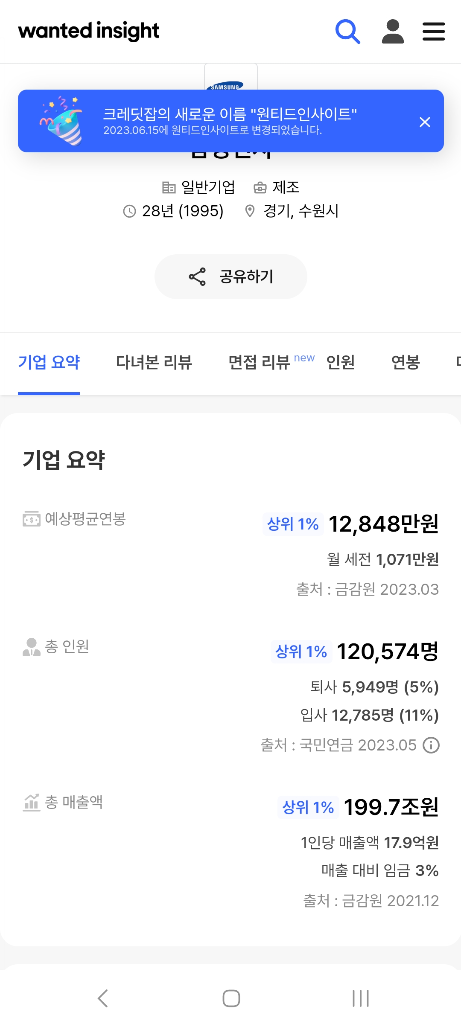Tap the 공유하기 share button
Image resolution: width=461 pixels, height=1024 pixels.
(230, 276)
